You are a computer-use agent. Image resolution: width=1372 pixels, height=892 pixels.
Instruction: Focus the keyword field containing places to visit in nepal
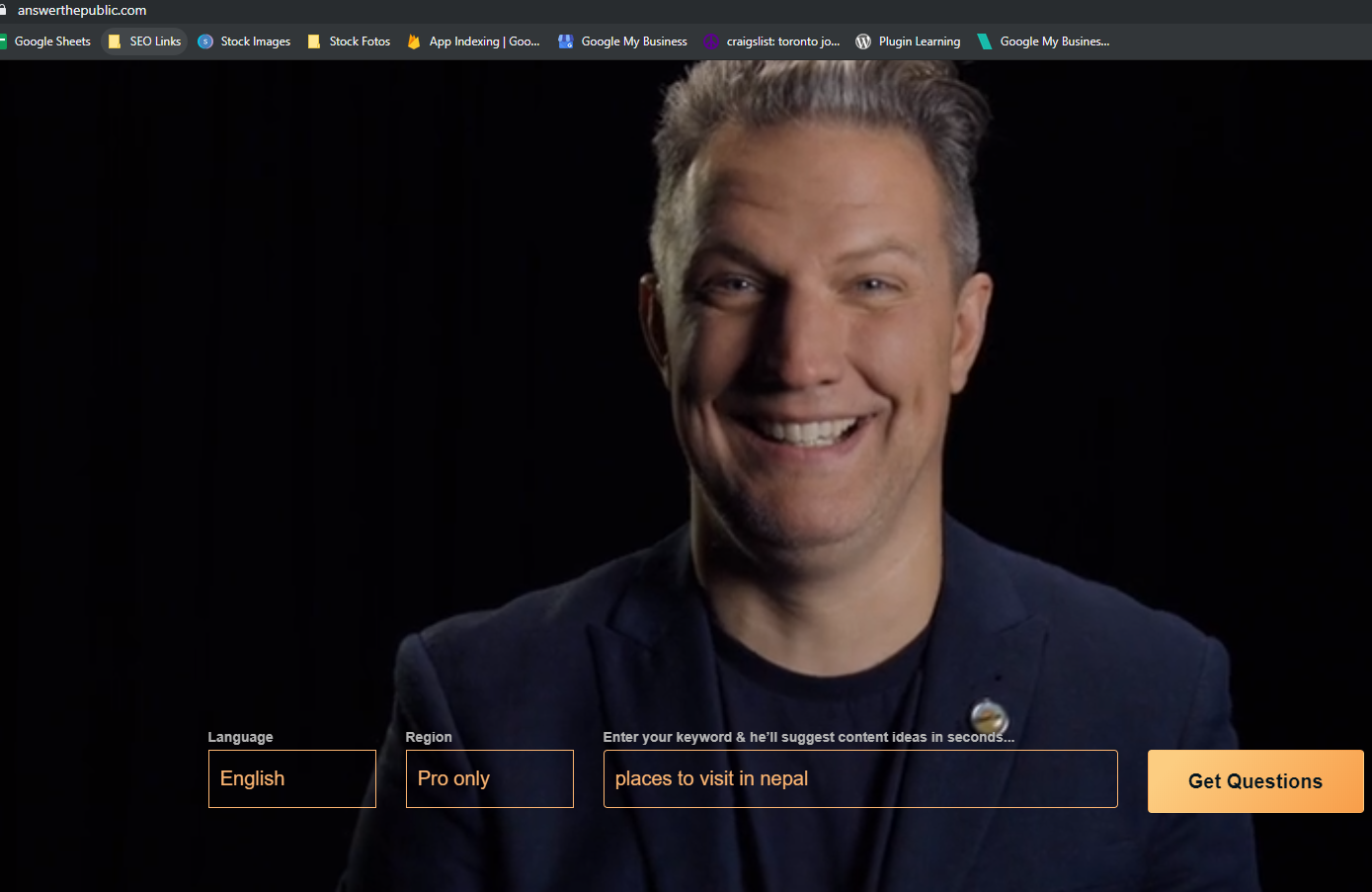(859, 778)
